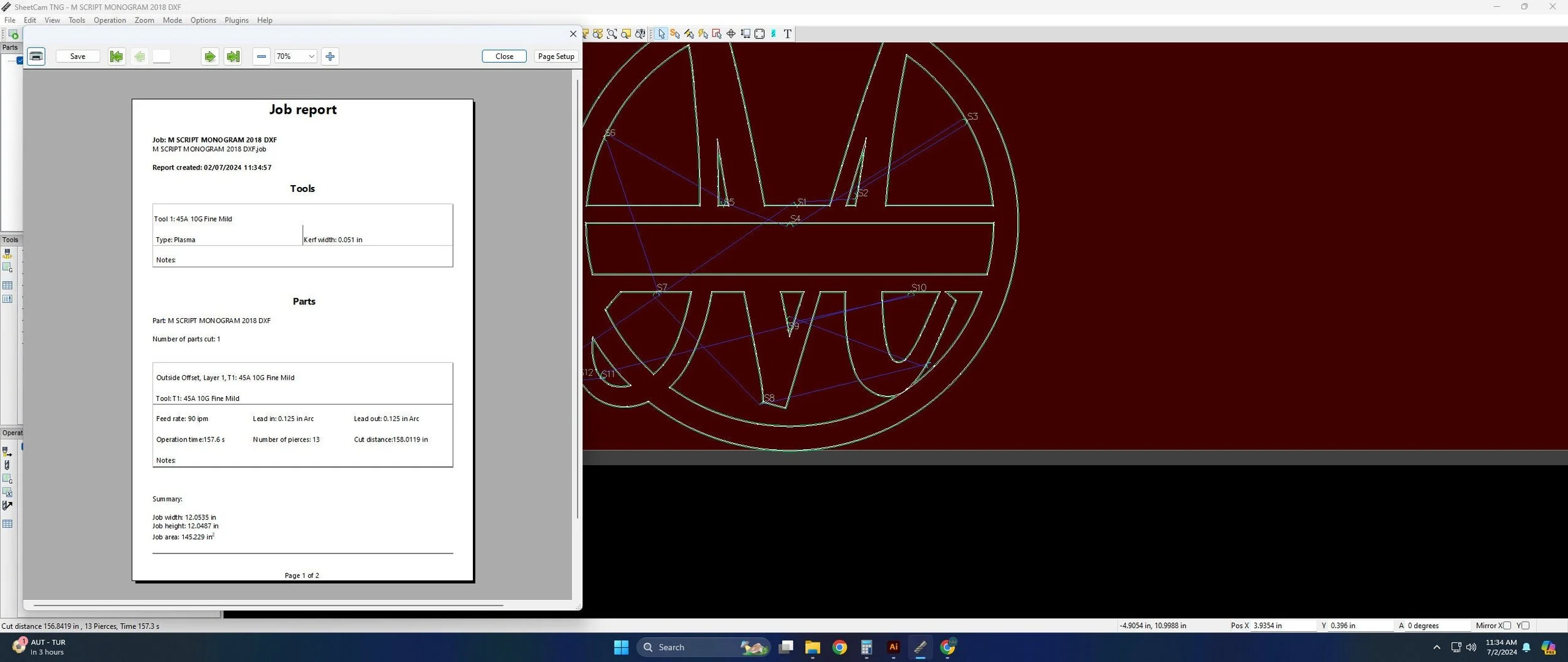Go to previous report page
Viewport: 1568px width, 662px height.
(139, 56)
